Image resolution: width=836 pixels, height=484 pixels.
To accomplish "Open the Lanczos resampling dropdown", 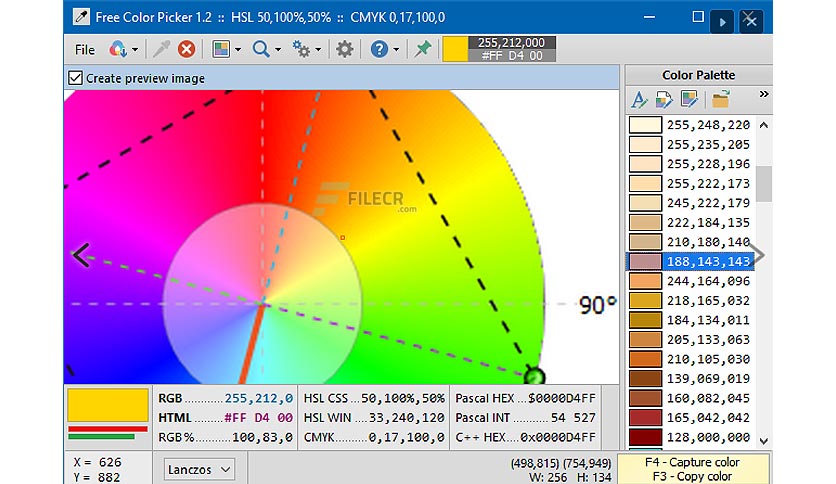I will (198, 470).
